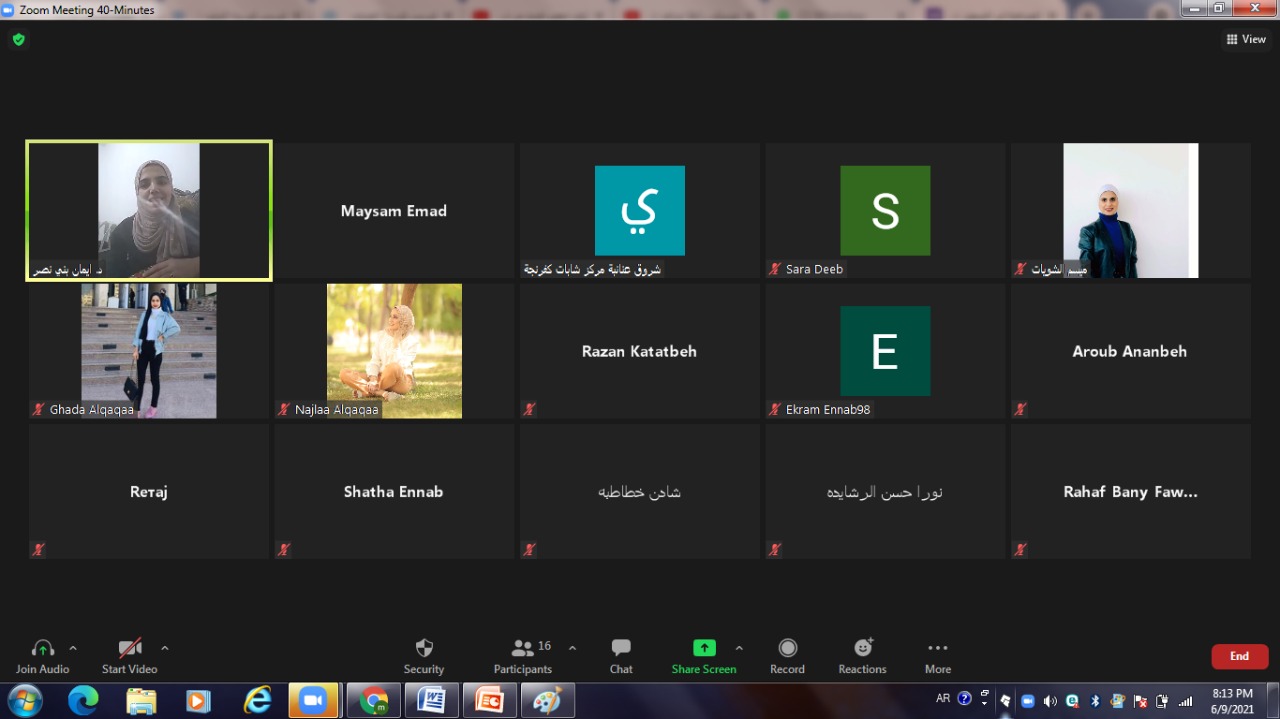Expand the Share Screen options arrow

pos(739,648)
